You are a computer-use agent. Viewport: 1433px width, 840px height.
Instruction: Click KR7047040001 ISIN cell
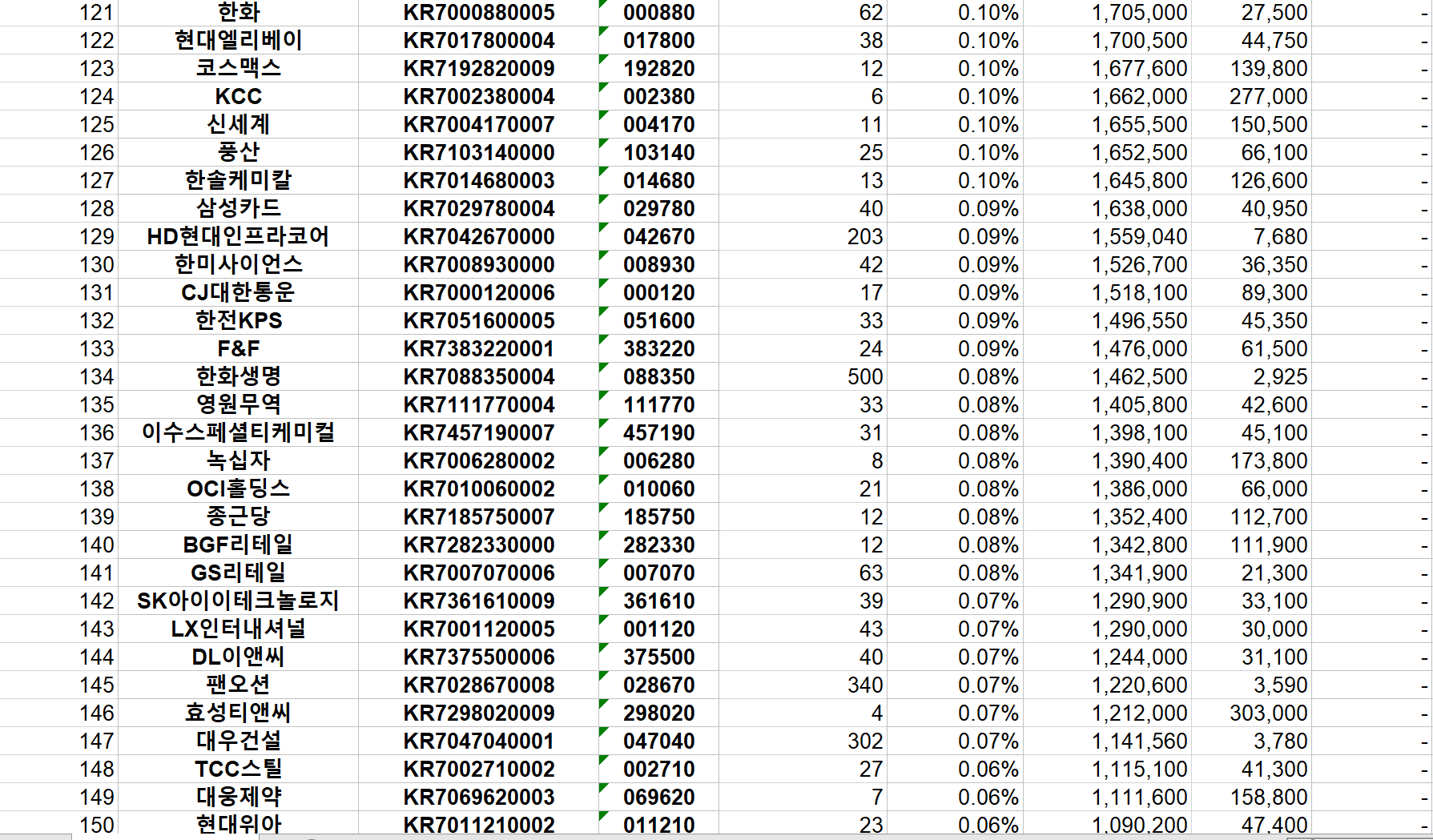pos(479,742)
